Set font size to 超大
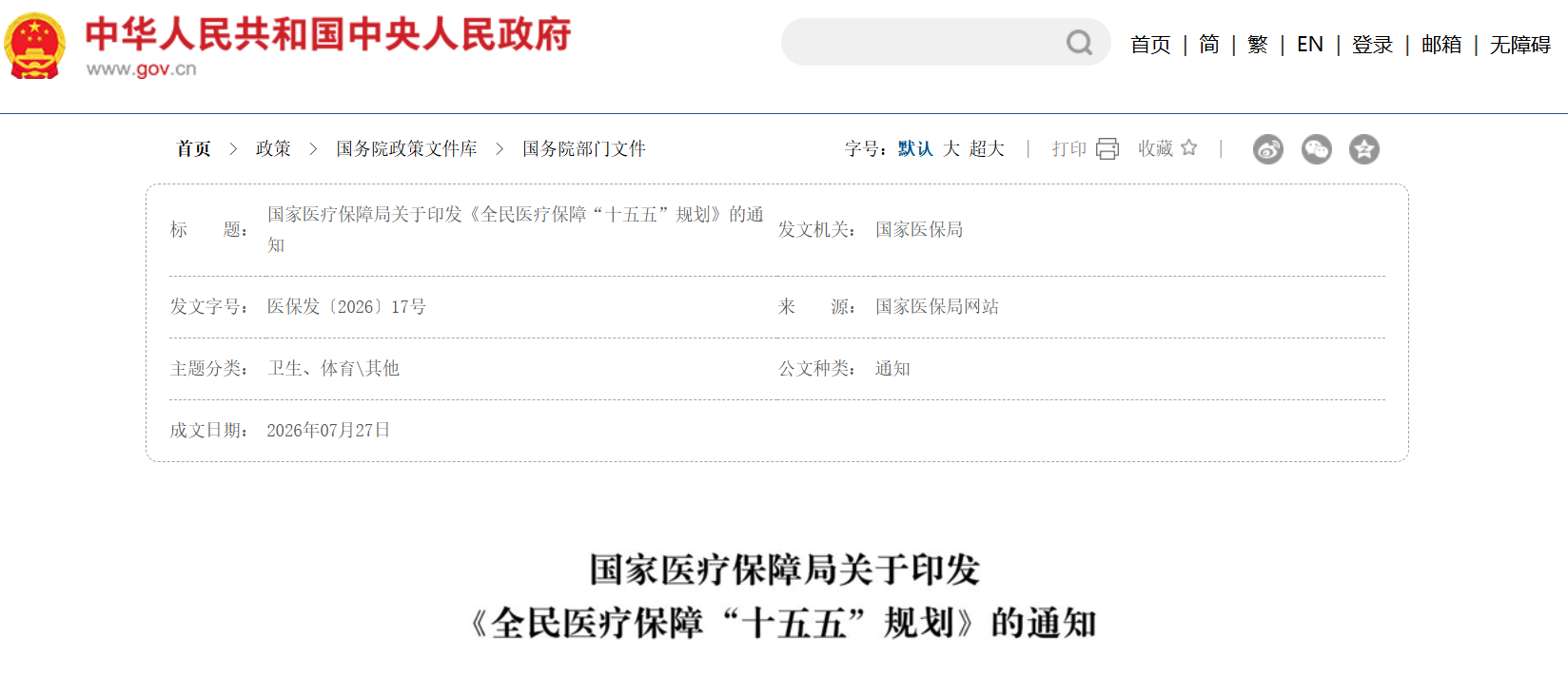Viewport: 1568px width, 696px height. 987,148
